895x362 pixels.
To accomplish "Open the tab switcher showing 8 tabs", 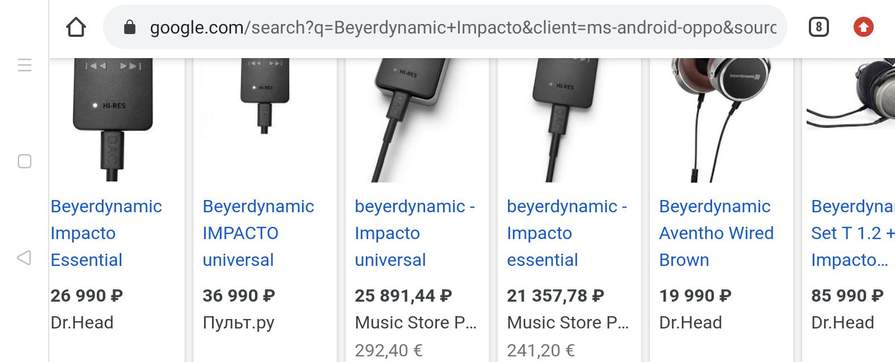I will [819, 27].
